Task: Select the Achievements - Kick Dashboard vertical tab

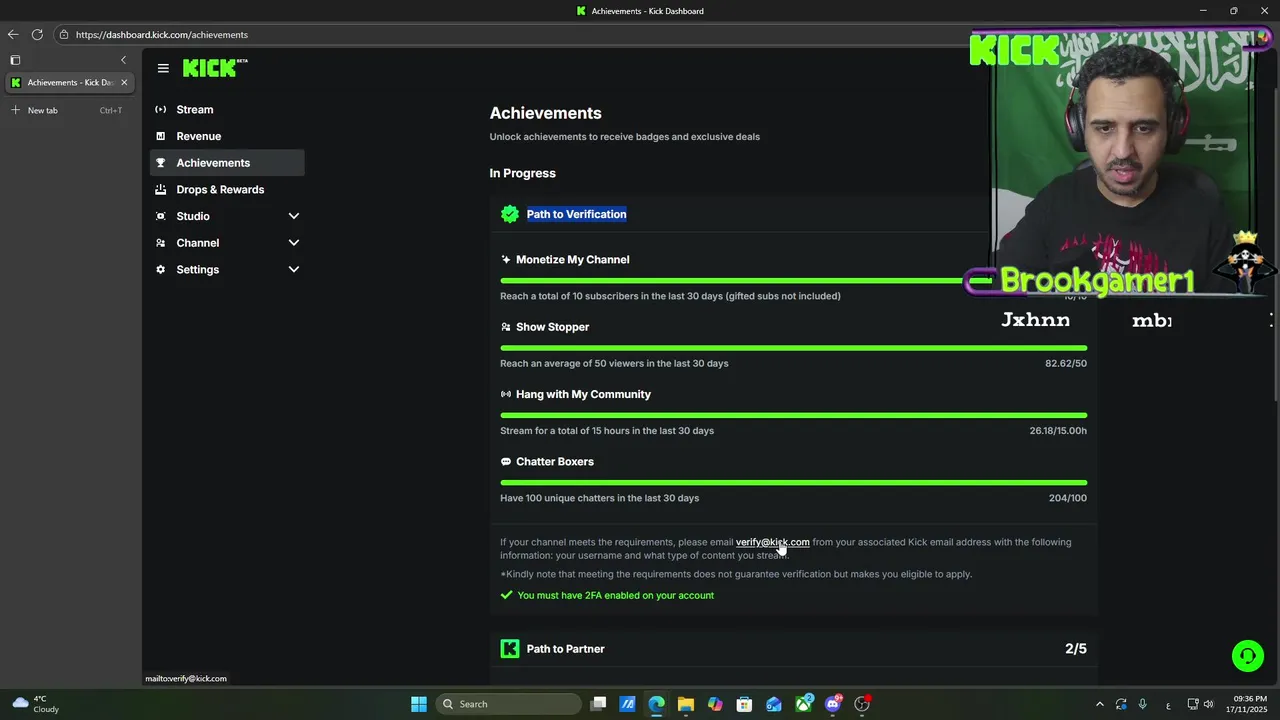Action: coord(70,82)
